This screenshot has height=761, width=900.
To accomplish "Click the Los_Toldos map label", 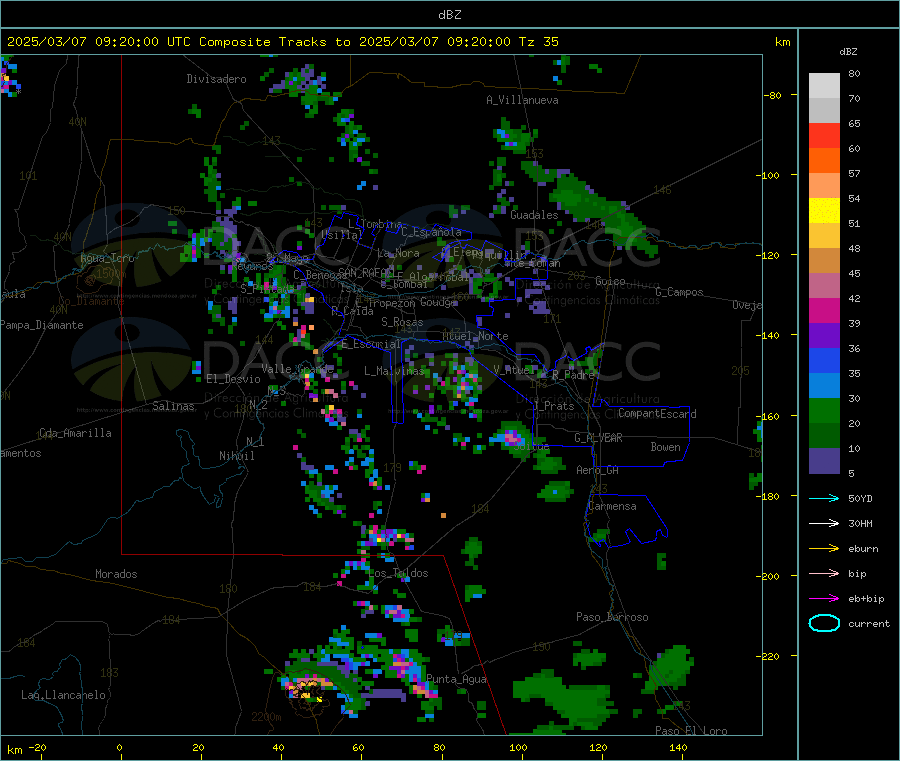I will [x=398, y=573].
